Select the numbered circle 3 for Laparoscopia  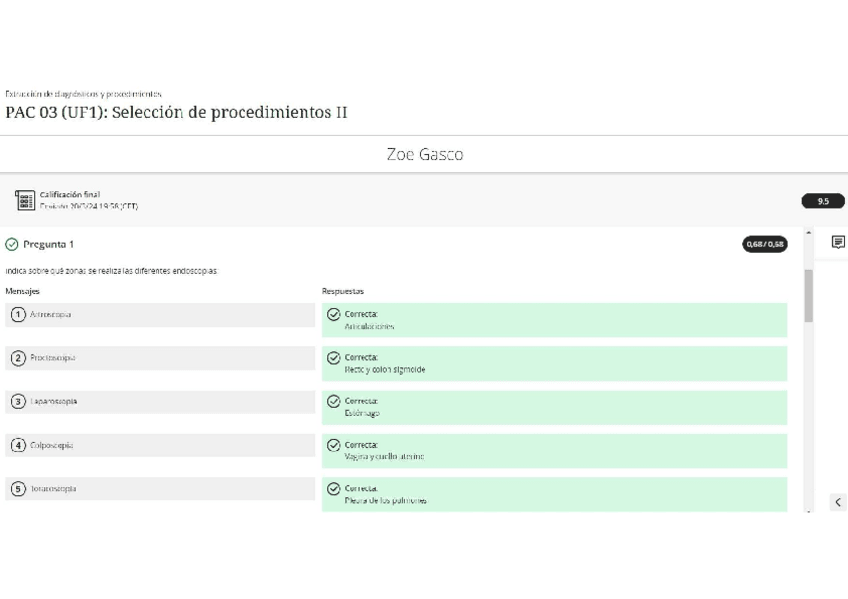18,402
